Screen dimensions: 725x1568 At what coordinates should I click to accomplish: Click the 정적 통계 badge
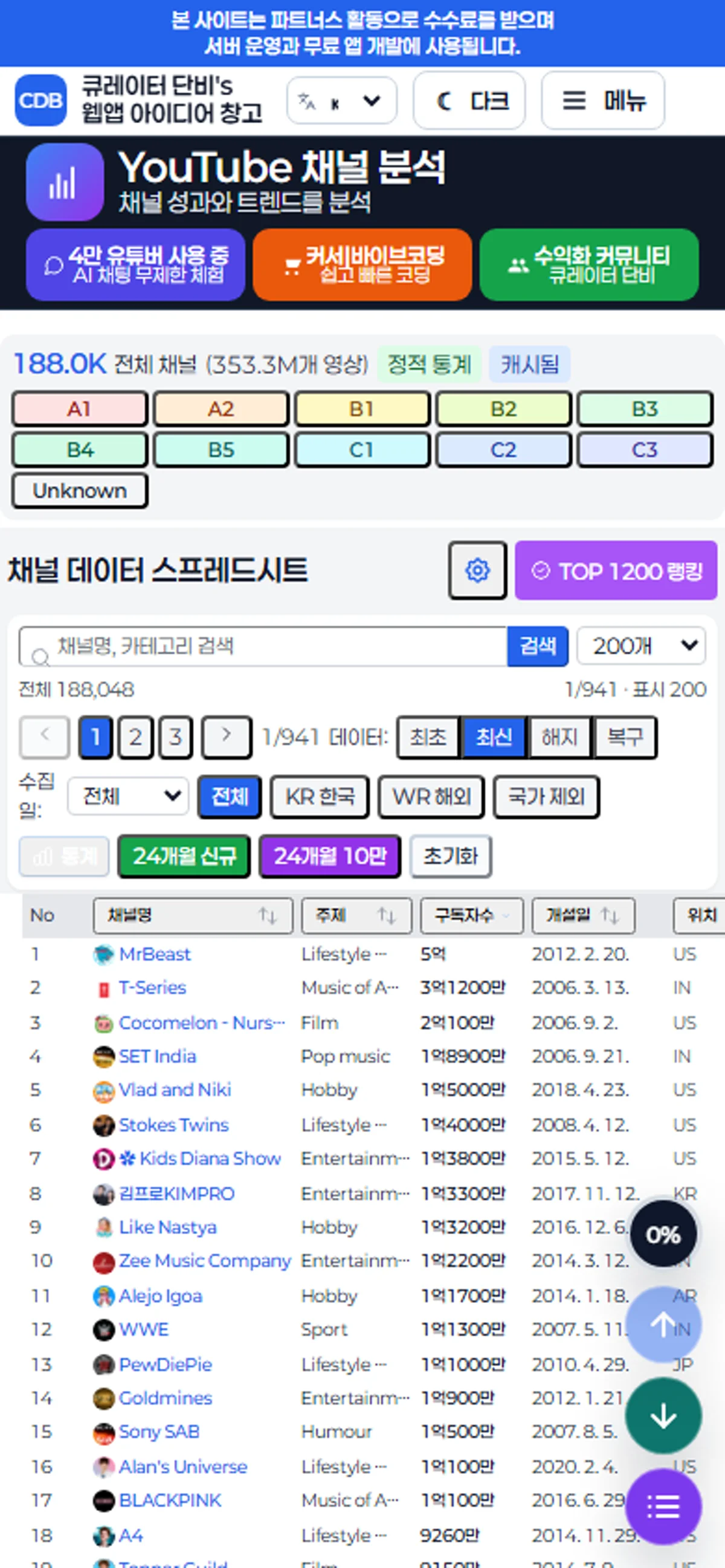430,364
